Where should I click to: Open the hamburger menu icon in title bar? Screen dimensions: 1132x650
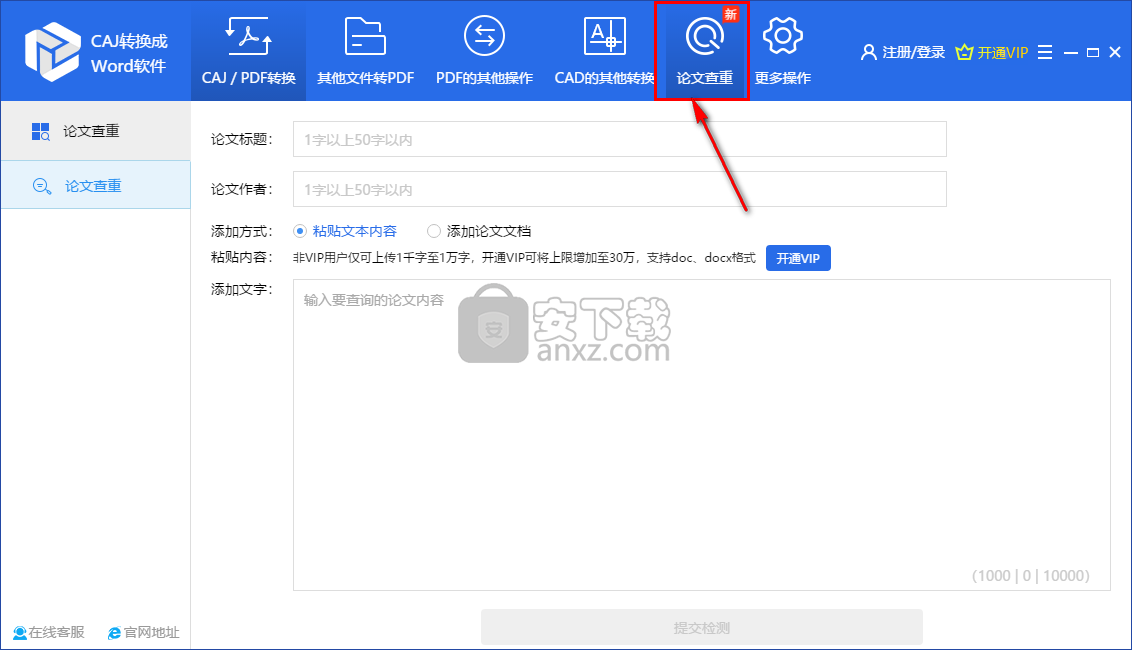tap(1045, 52)
